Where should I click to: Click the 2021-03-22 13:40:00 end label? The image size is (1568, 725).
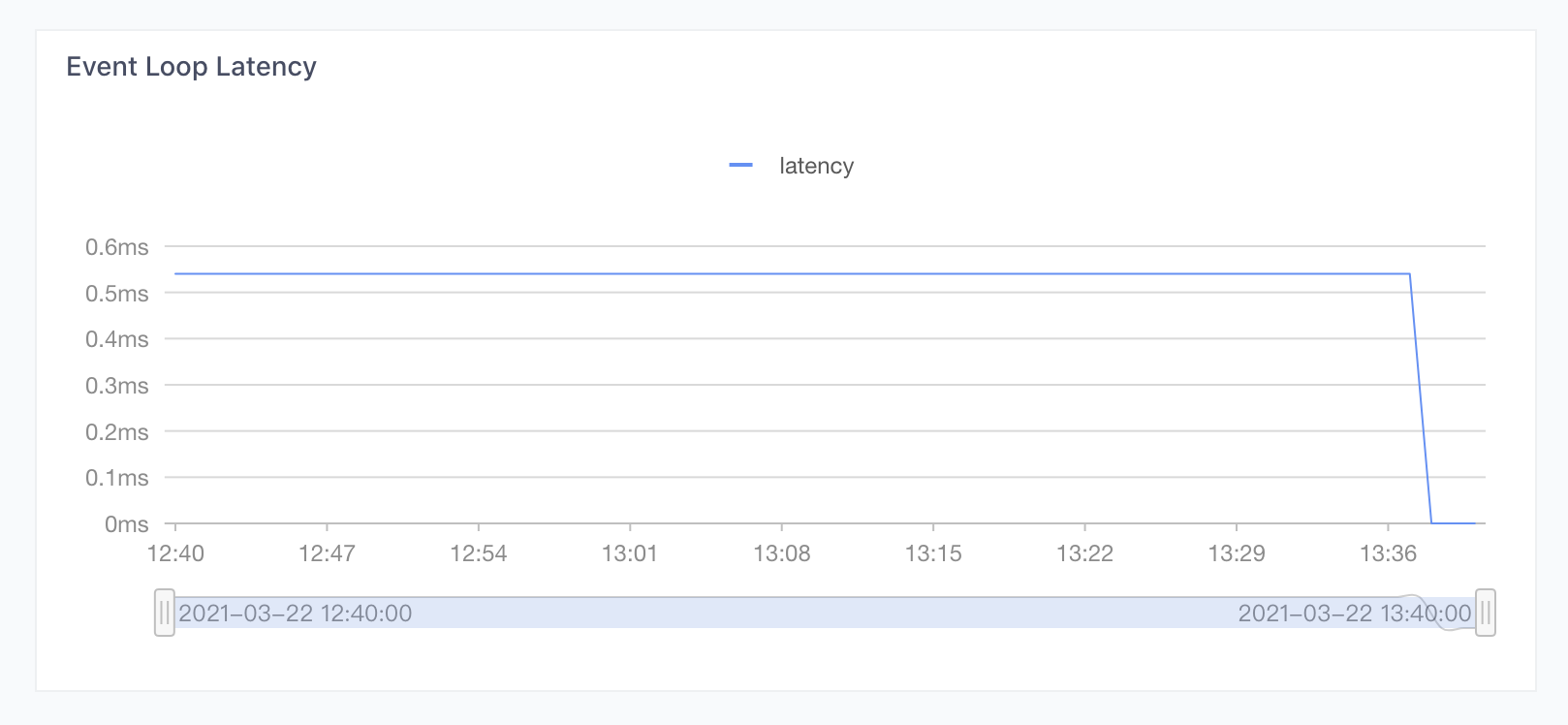click(x=1354, y=614)
